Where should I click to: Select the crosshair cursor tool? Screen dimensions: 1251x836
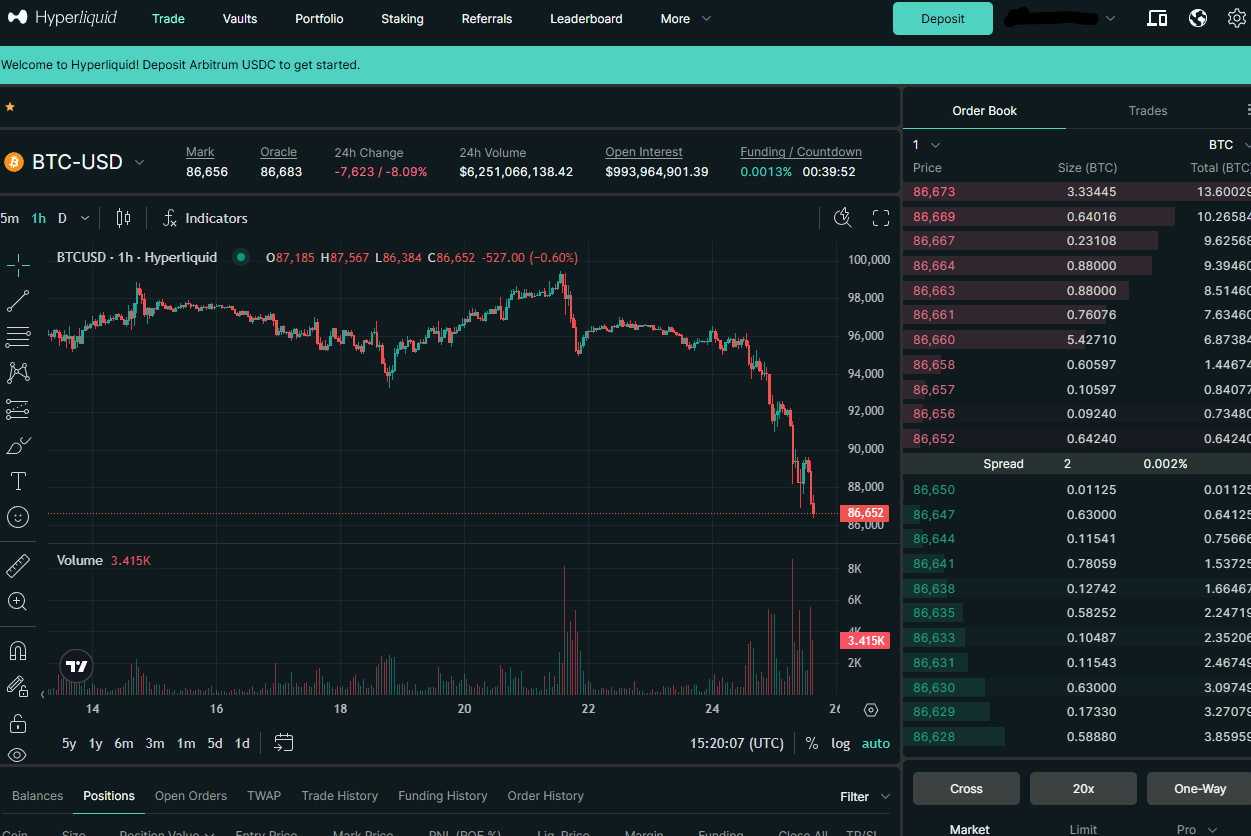(18, 264)
